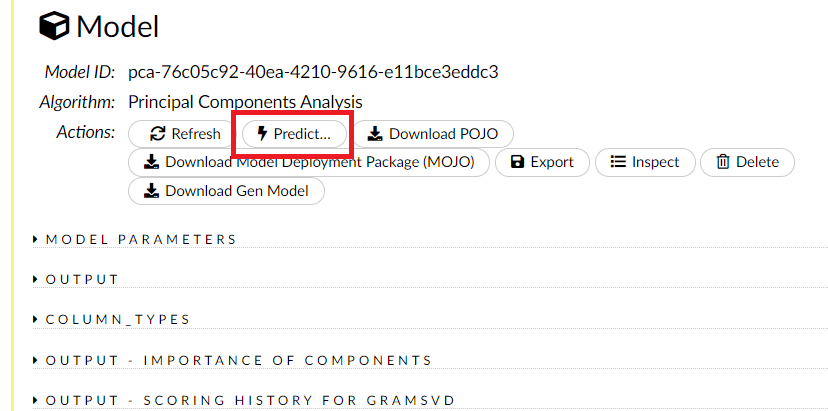Click the Refresh arrows icon
This screenshot has width=828, height=411.
point(158,134)
